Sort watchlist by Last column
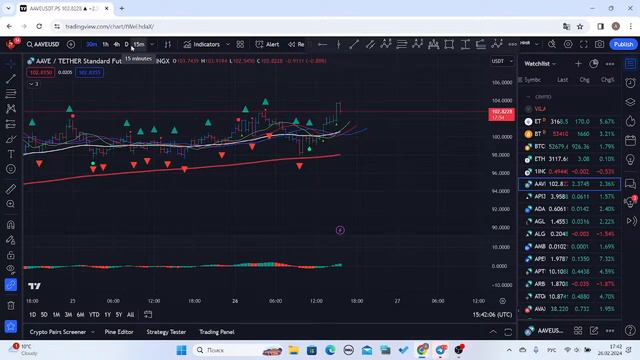This screenshot has width=640, height=360. click(562, 80)
